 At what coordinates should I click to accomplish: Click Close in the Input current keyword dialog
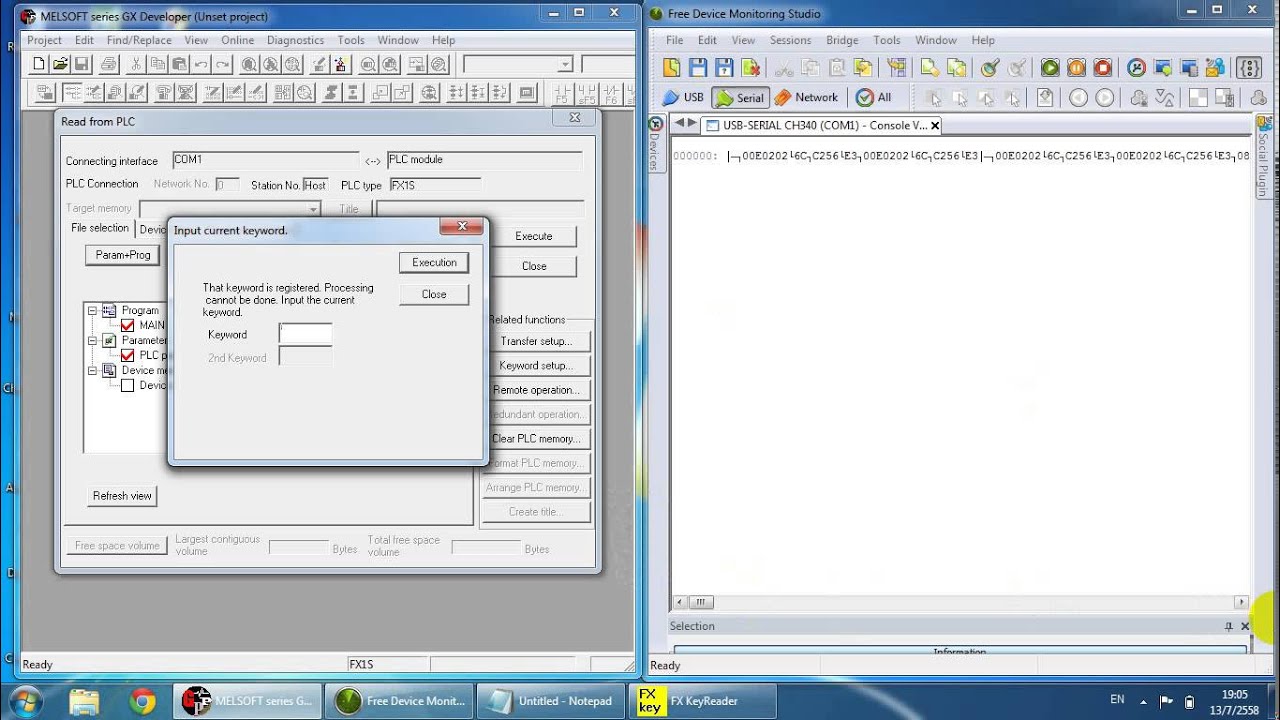(434, 294)
